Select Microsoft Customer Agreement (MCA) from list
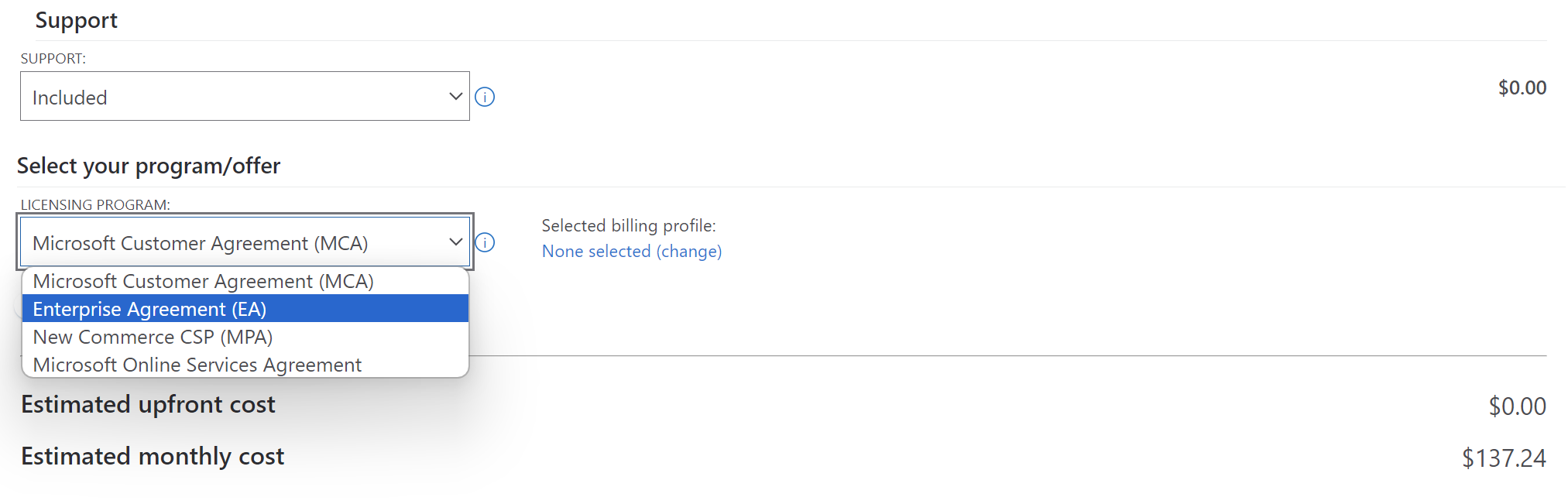 [x=203, y=281]
